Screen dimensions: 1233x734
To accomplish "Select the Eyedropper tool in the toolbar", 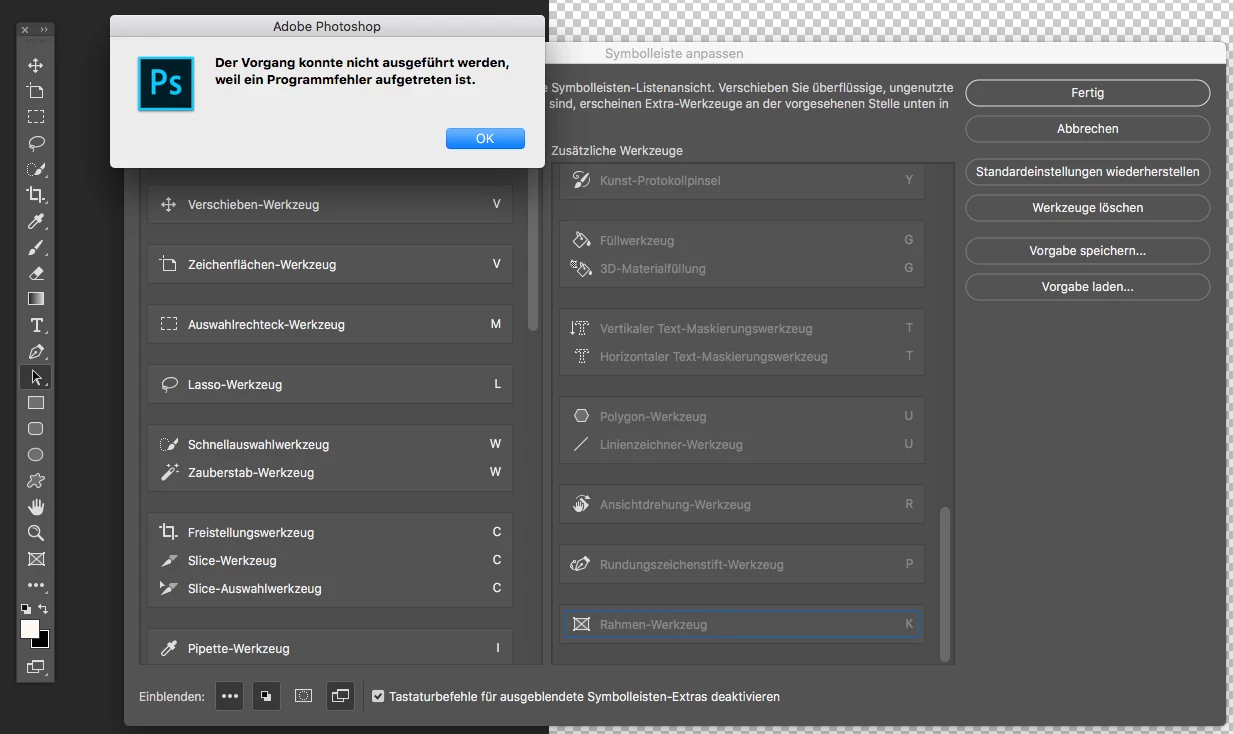I will 36,221.
